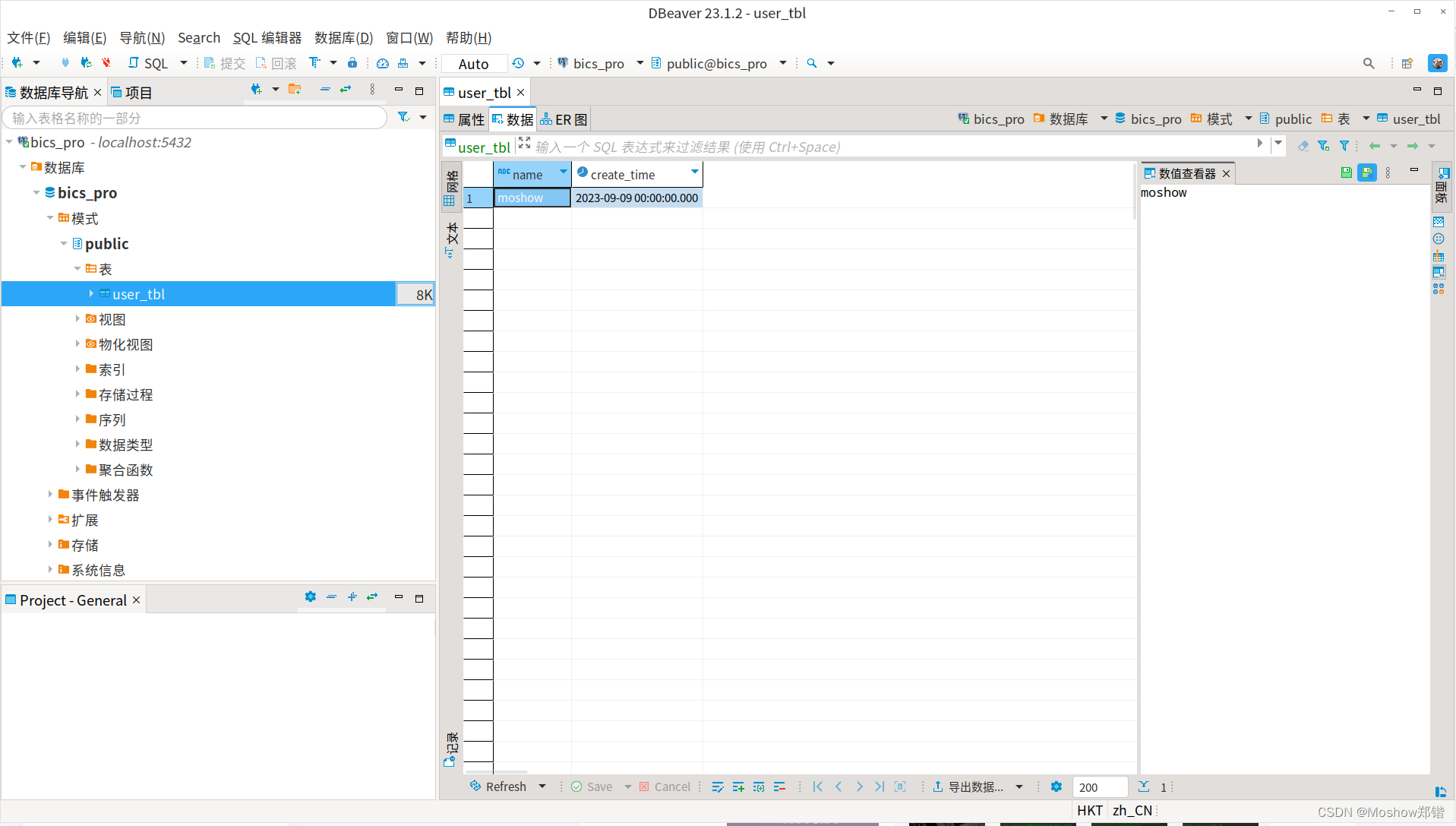Create a new folder in navigator
This screenshot has height=826, width=1456.
click(x=295, y=90)
